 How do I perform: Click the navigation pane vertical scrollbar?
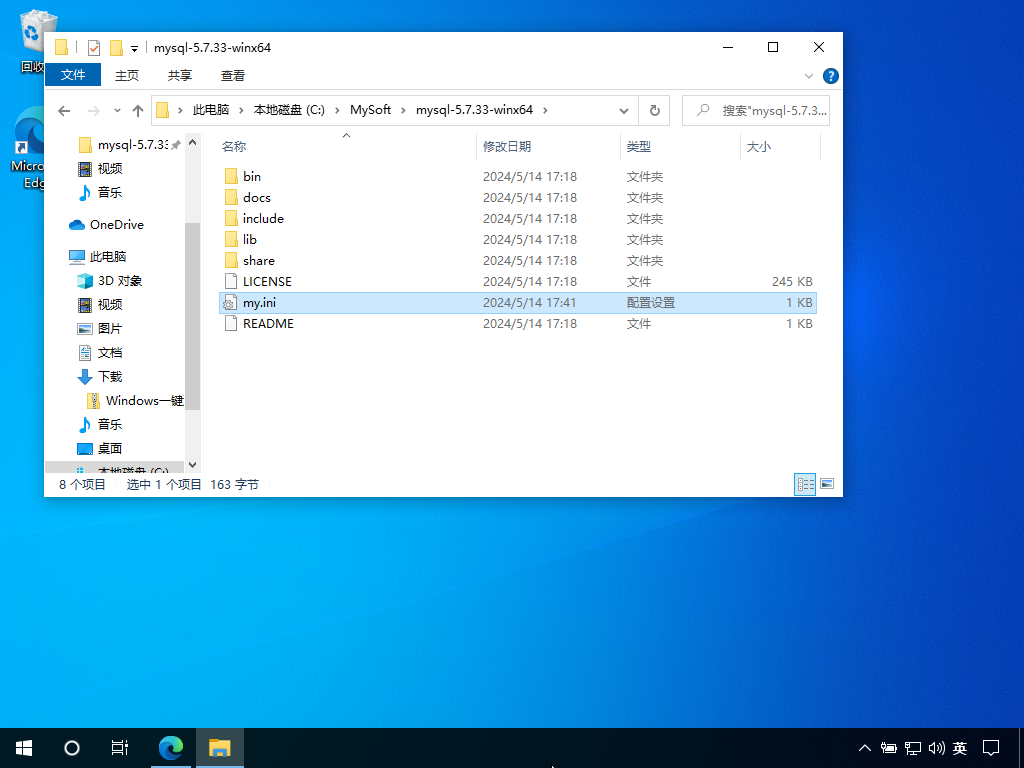click(x=192, y=315)
